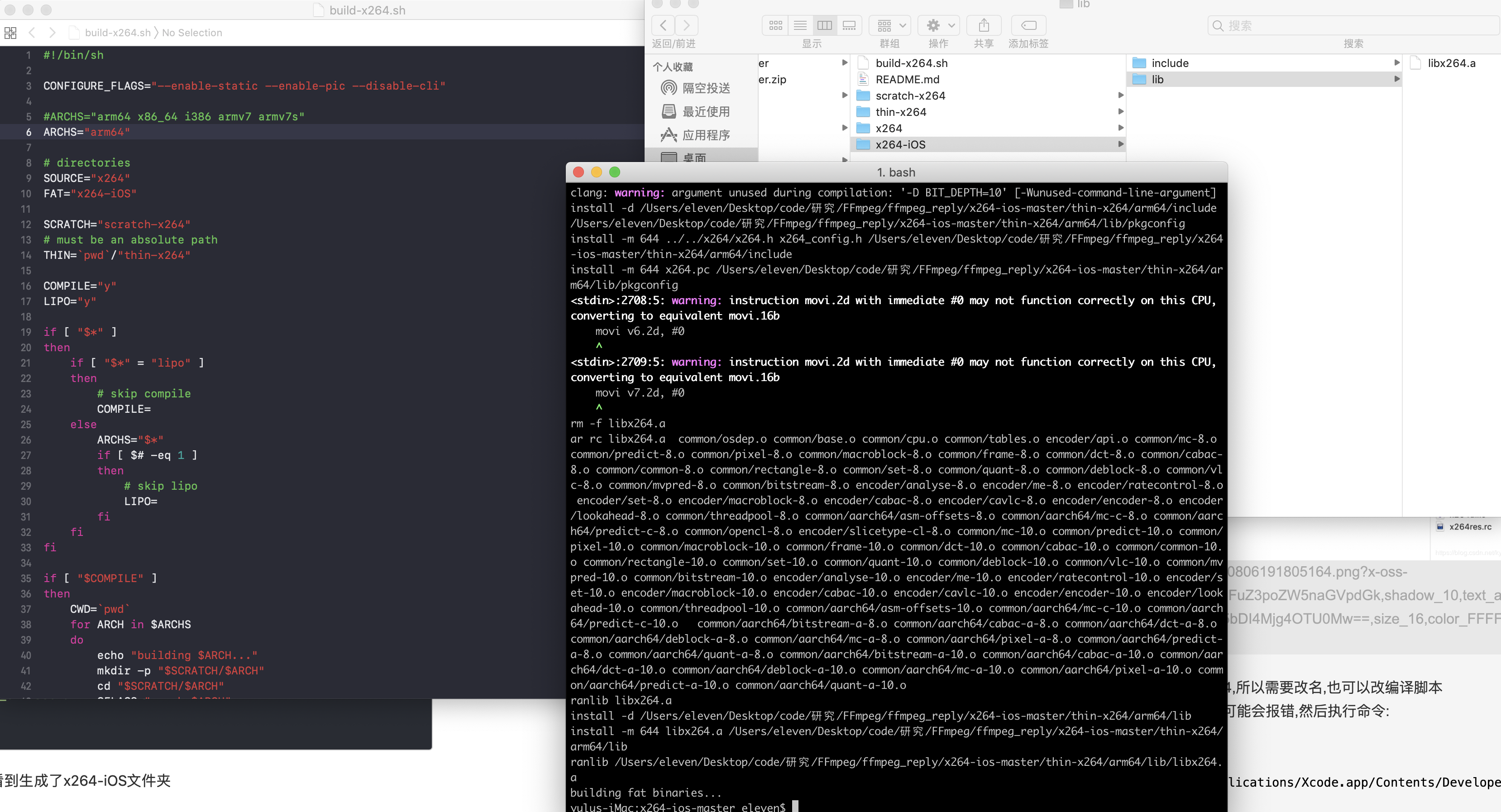1501x812 pixels.
Task: Click Finder back navigation arrow
Action: (x=663, y=25)
